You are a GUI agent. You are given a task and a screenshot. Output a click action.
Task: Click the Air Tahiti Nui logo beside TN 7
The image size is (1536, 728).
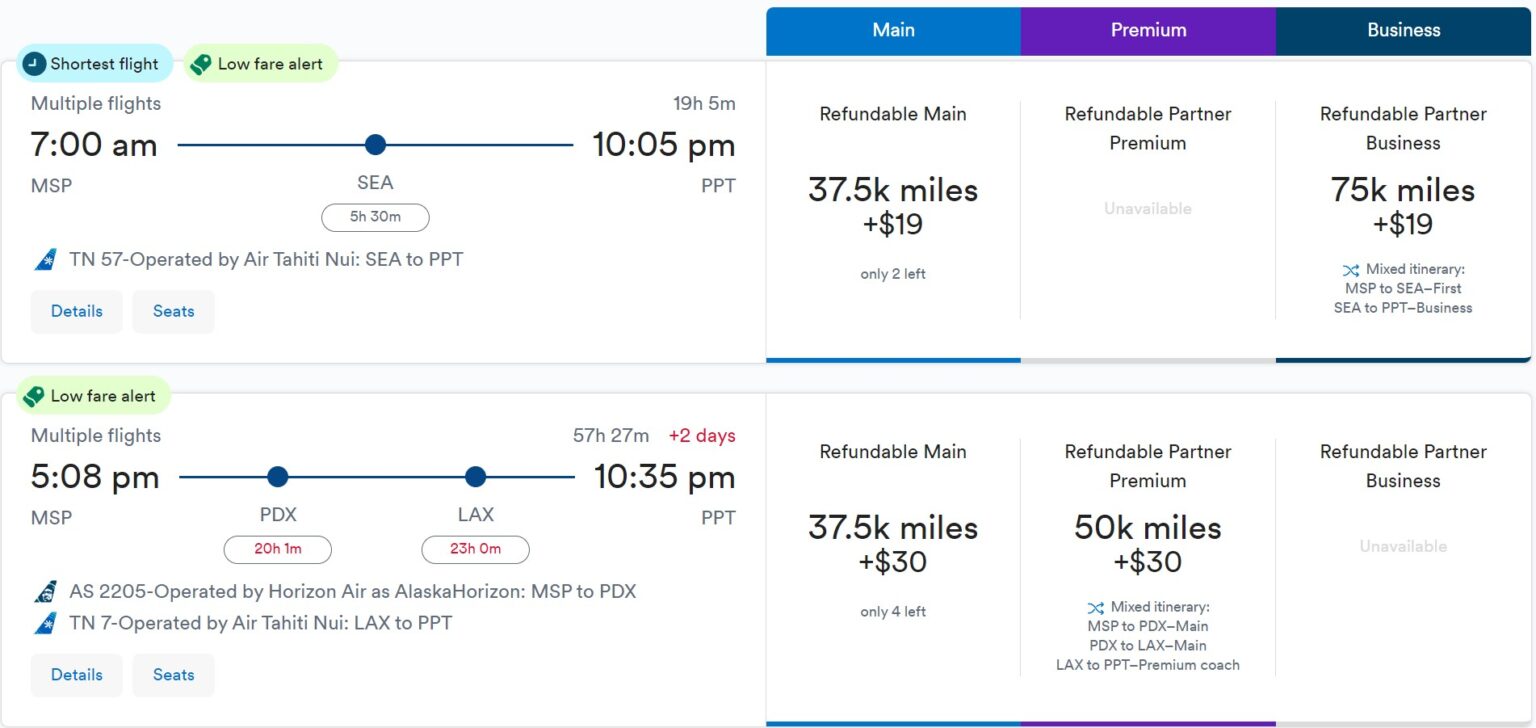coord(45,623)
